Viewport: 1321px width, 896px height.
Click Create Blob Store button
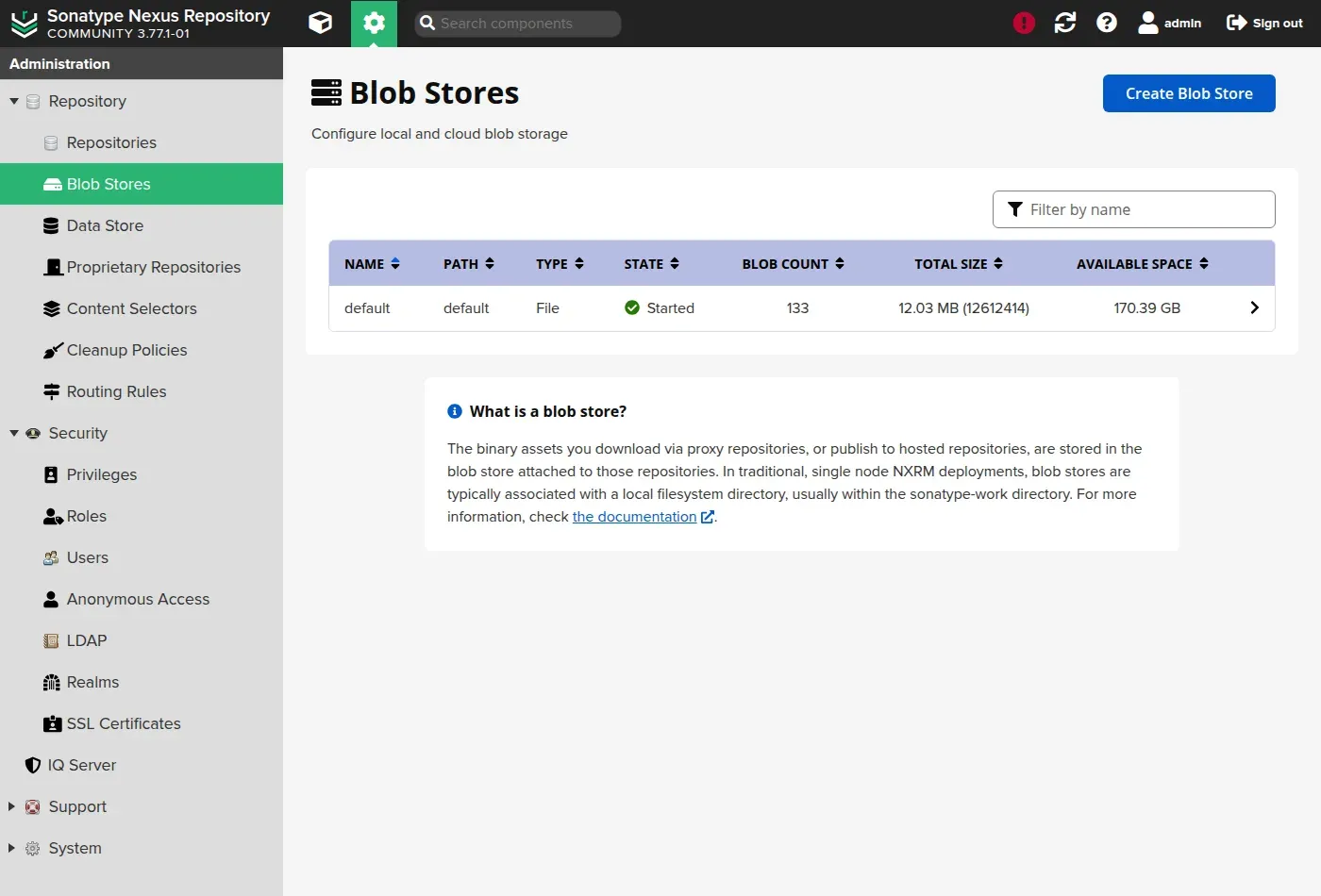coord(1189,93)
